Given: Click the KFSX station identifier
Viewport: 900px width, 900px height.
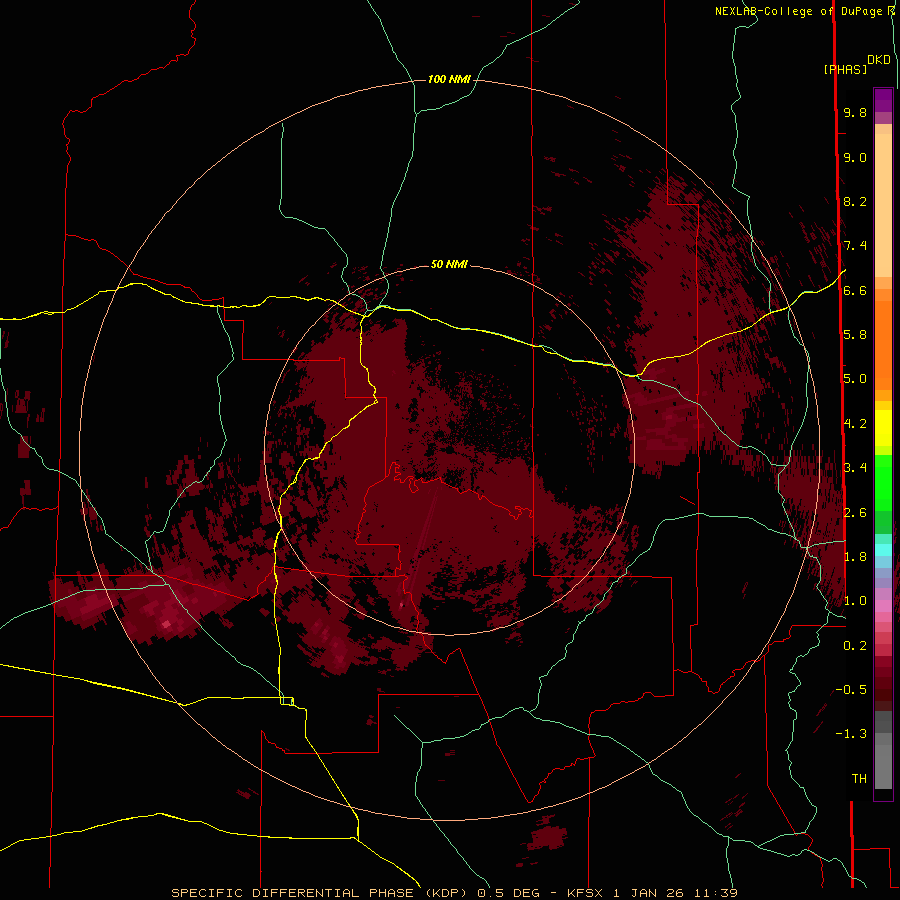Looking at the screenshot, I should pyautogui.click(x=584, y=893).
